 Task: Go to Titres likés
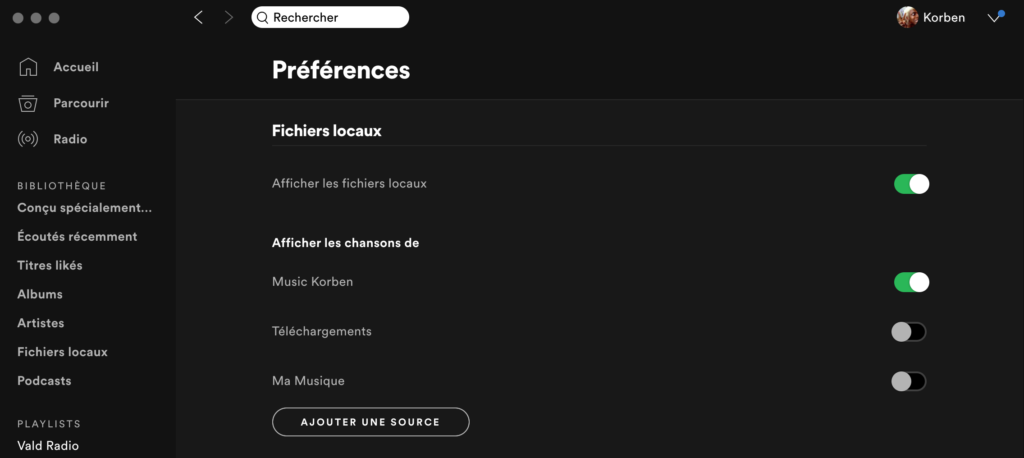point(50,266)
